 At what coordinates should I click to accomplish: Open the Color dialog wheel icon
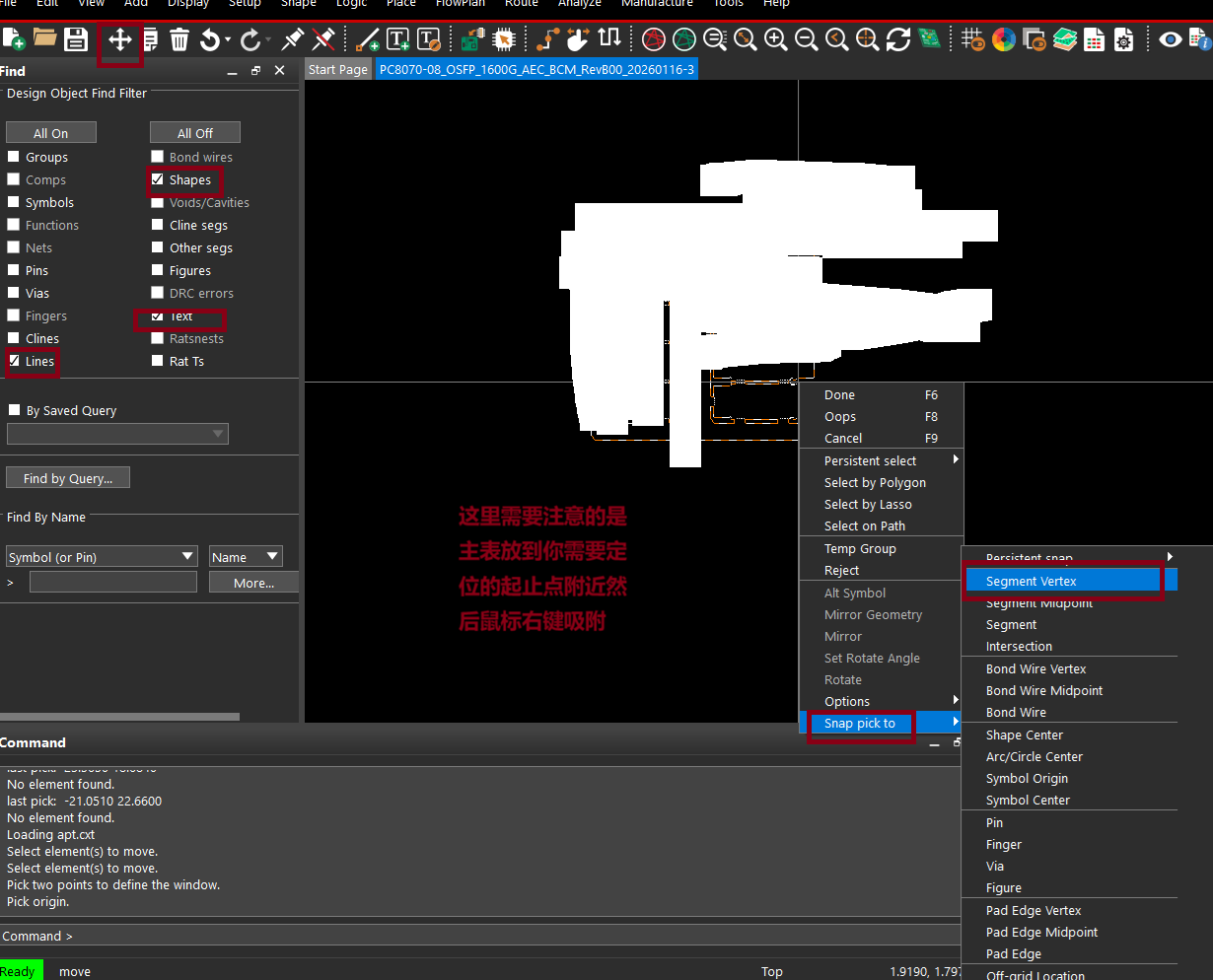click(x=1004, y=39)
